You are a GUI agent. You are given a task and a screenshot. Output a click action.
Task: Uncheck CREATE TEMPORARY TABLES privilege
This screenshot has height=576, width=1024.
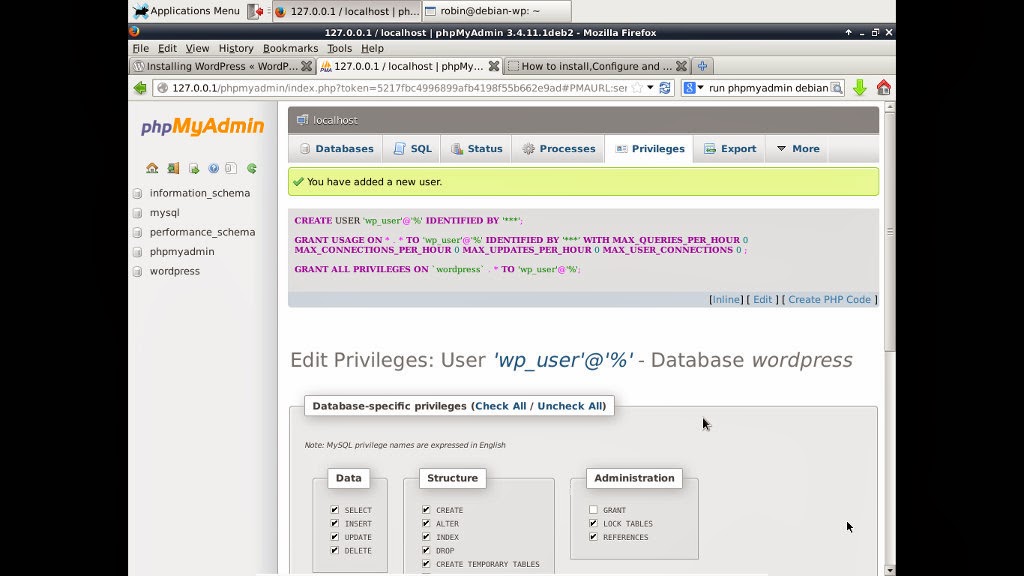tap(426, 564)
